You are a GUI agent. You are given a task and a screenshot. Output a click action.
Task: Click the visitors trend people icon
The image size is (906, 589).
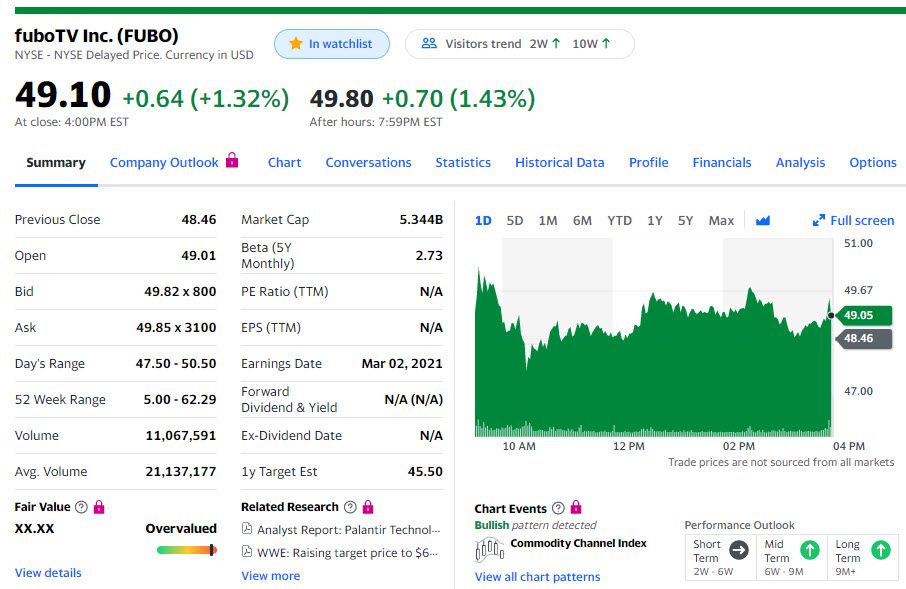[x=429, y=43]
